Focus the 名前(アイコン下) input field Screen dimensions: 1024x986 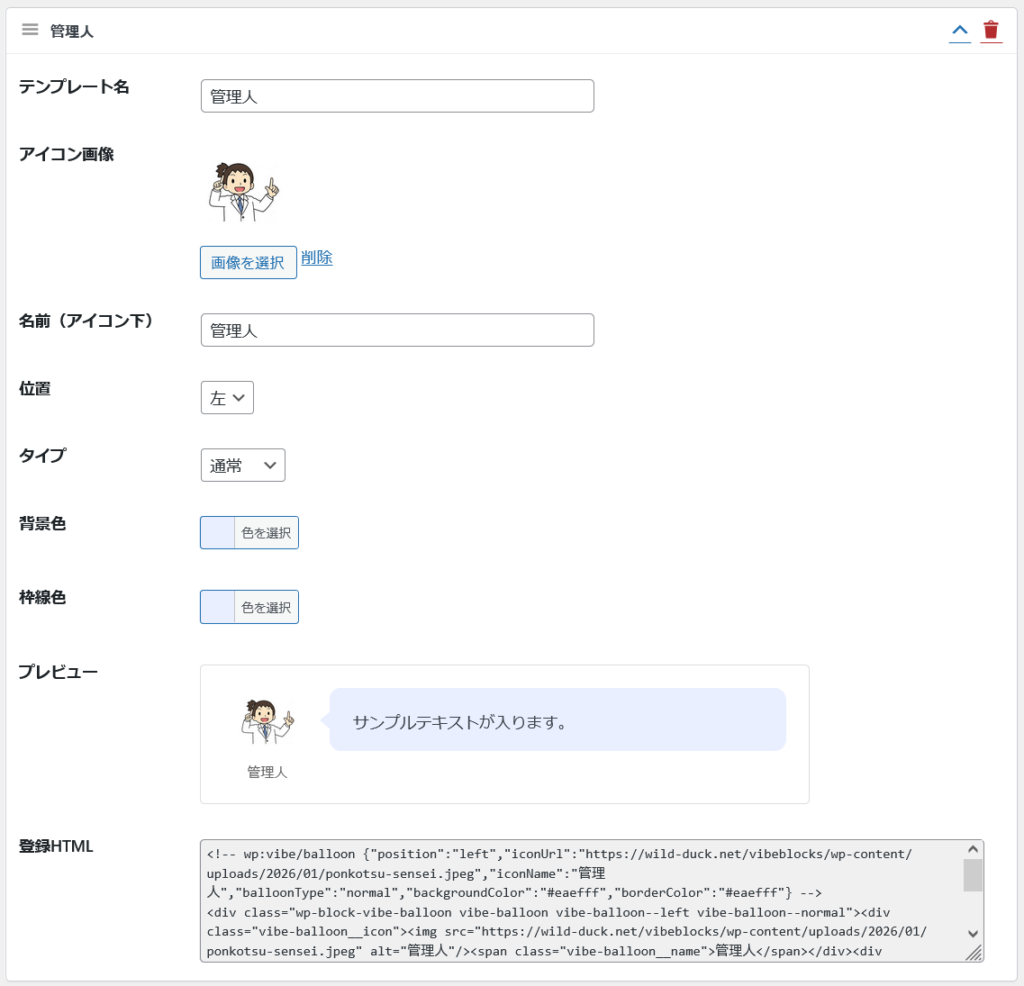coord(397,330)
